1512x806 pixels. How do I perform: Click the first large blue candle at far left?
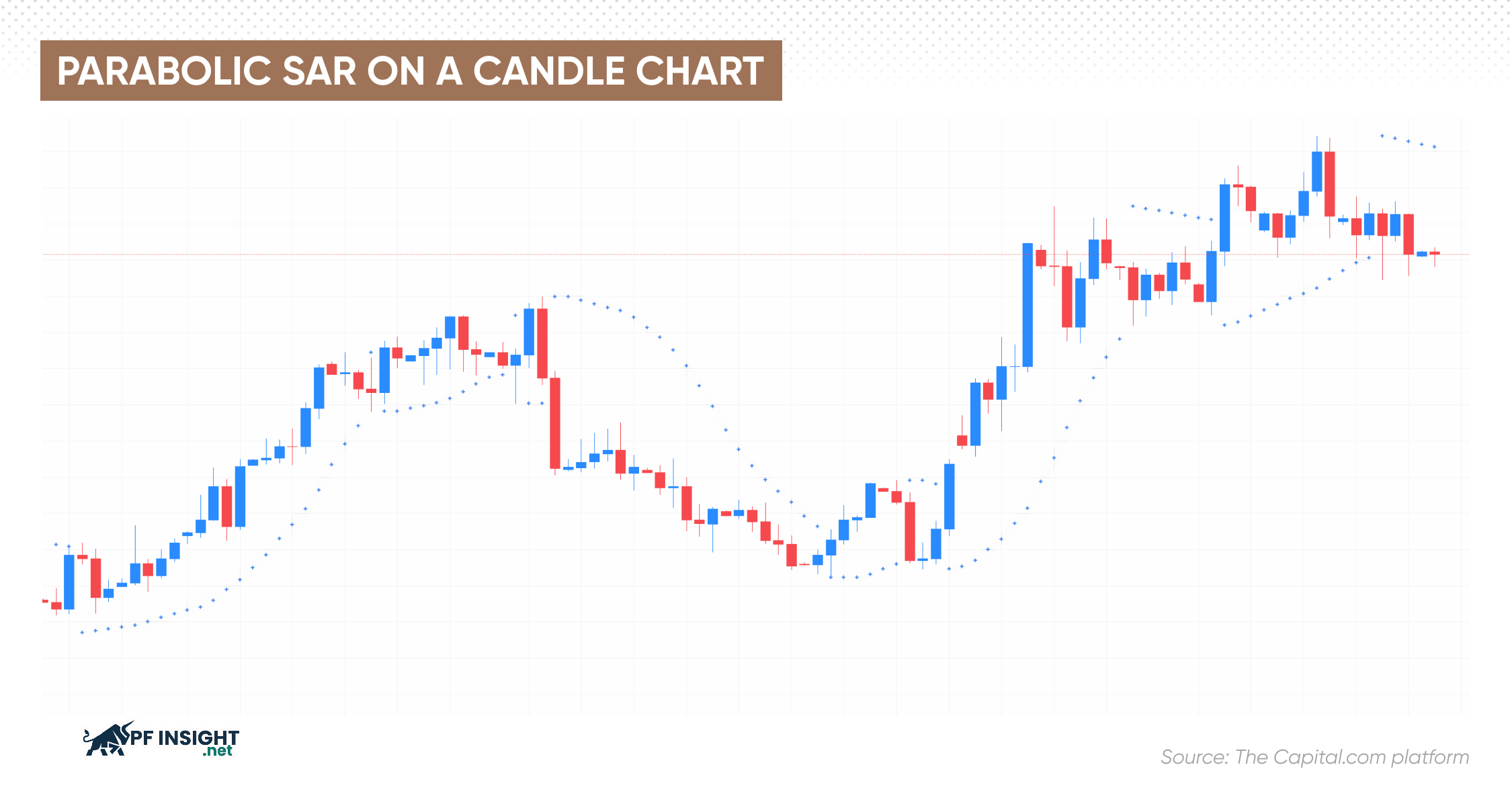[x=69, y=582]
